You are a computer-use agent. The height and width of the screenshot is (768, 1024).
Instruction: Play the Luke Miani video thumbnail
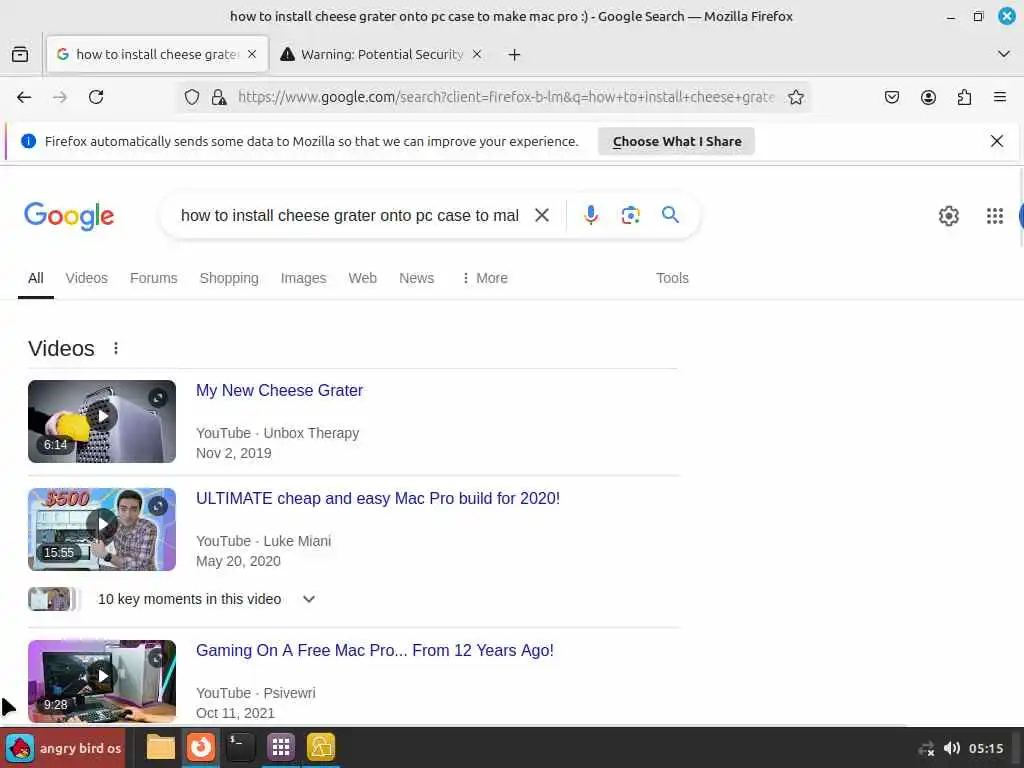(102, 530)
